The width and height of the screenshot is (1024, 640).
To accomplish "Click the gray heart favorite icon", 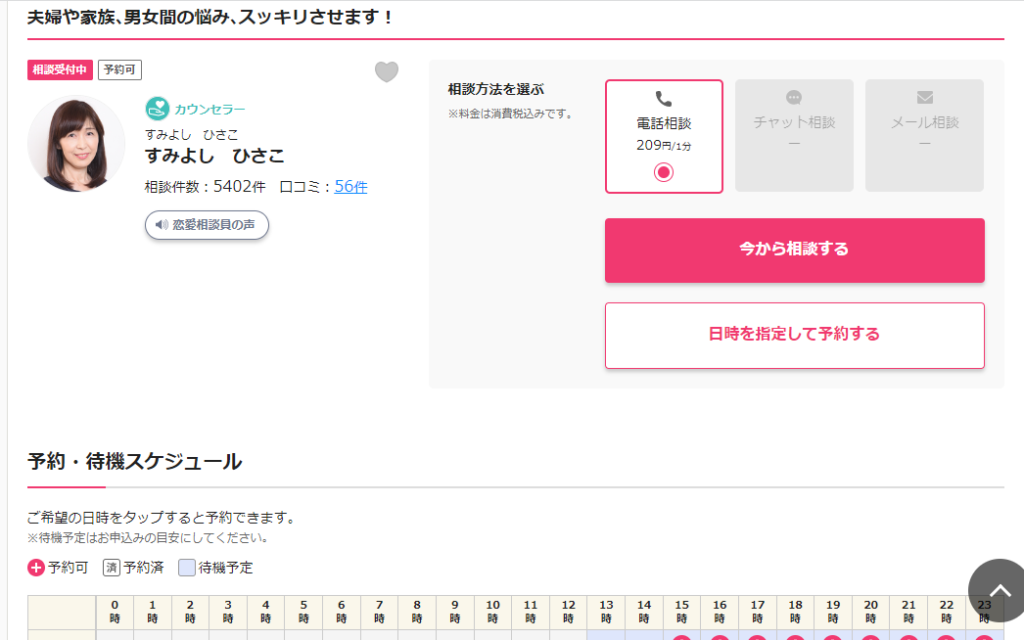I will 387,72.
